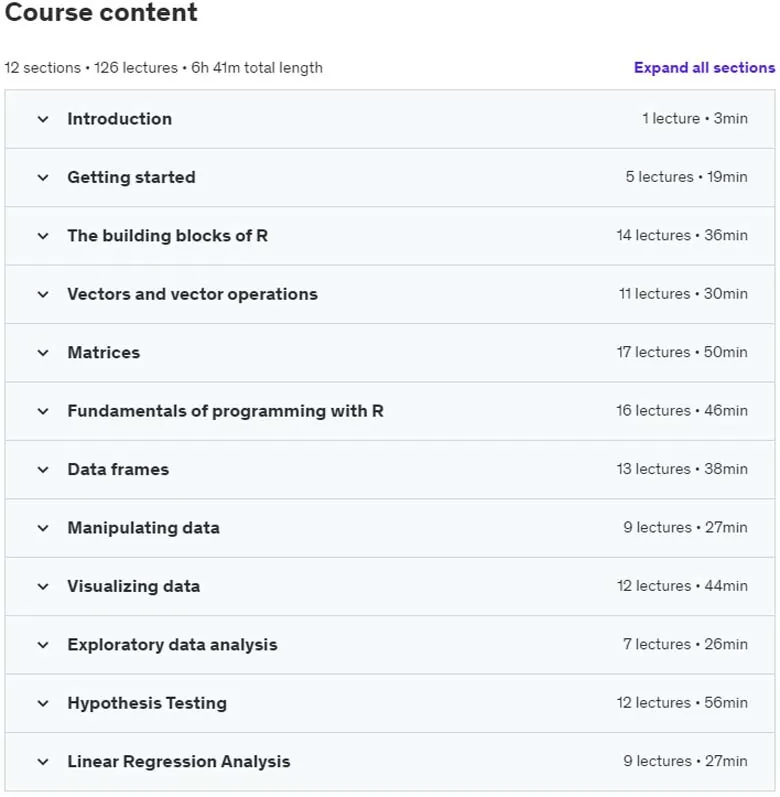Image resolution: width=780 pixels, height=797 pixels.
Task: Expand the Introduction section chevron
Action: coord(43,119)
